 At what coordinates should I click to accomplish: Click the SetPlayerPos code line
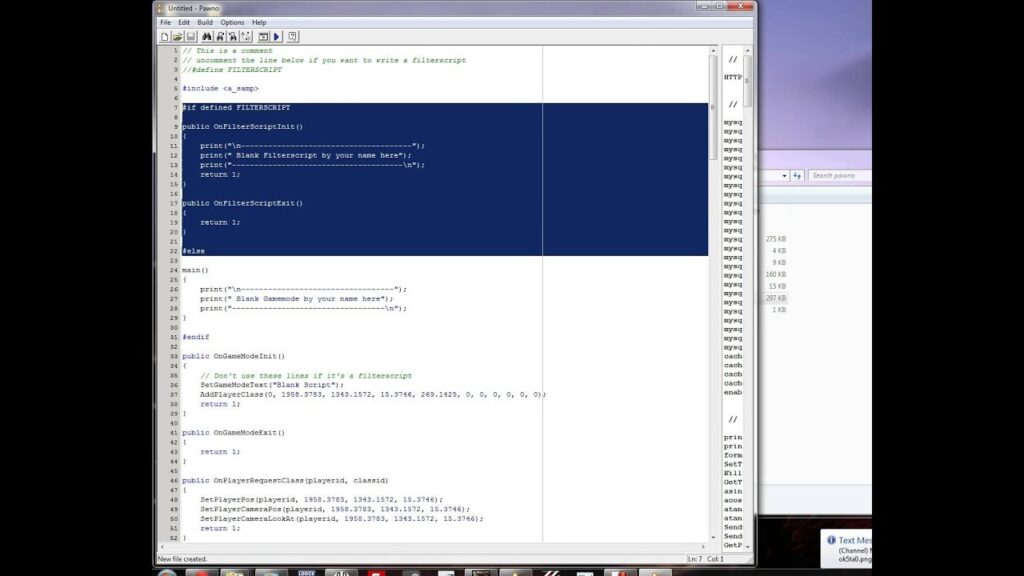tap(321, 499)
